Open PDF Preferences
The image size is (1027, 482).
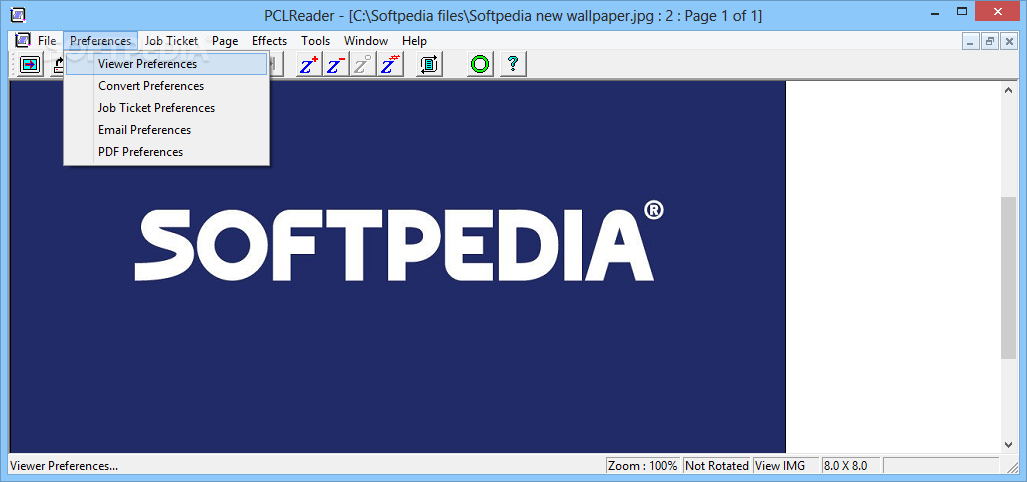(x=167, y=151)
